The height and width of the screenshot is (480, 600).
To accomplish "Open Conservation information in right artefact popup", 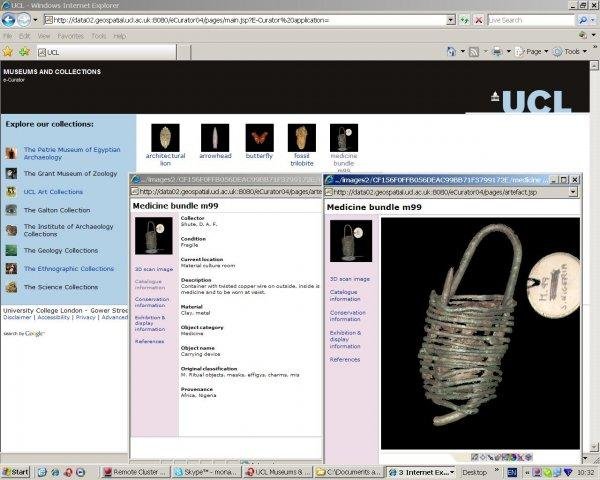I will [x=347, y=316].
